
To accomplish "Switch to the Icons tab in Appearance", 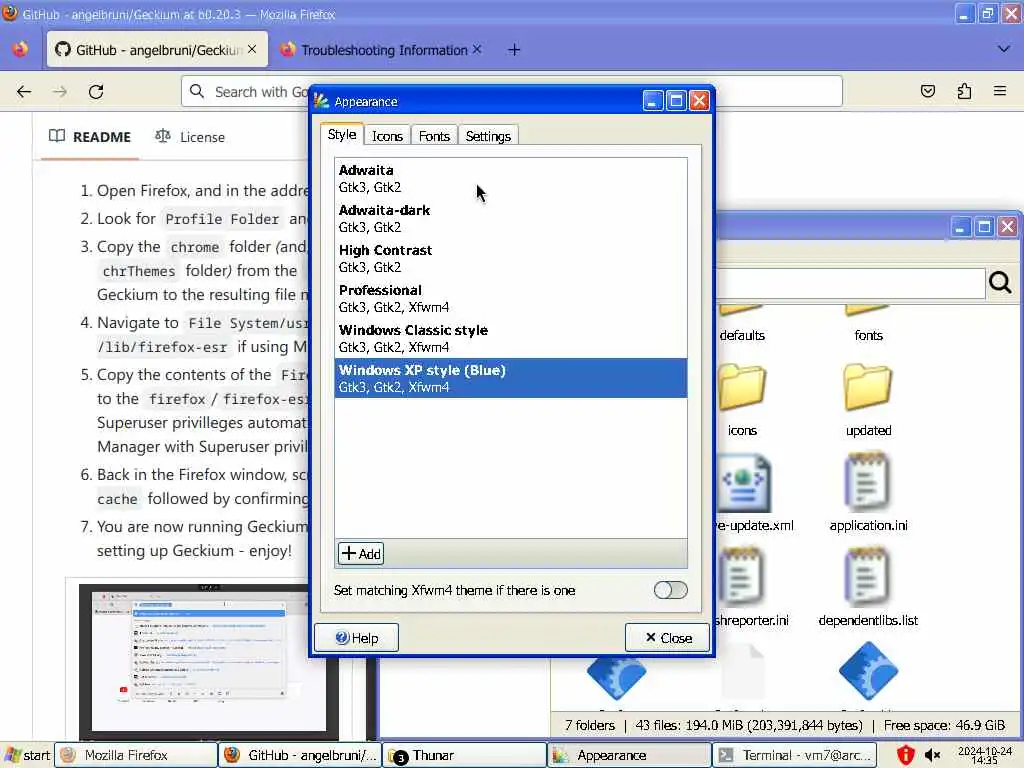I will pos(387,136).
